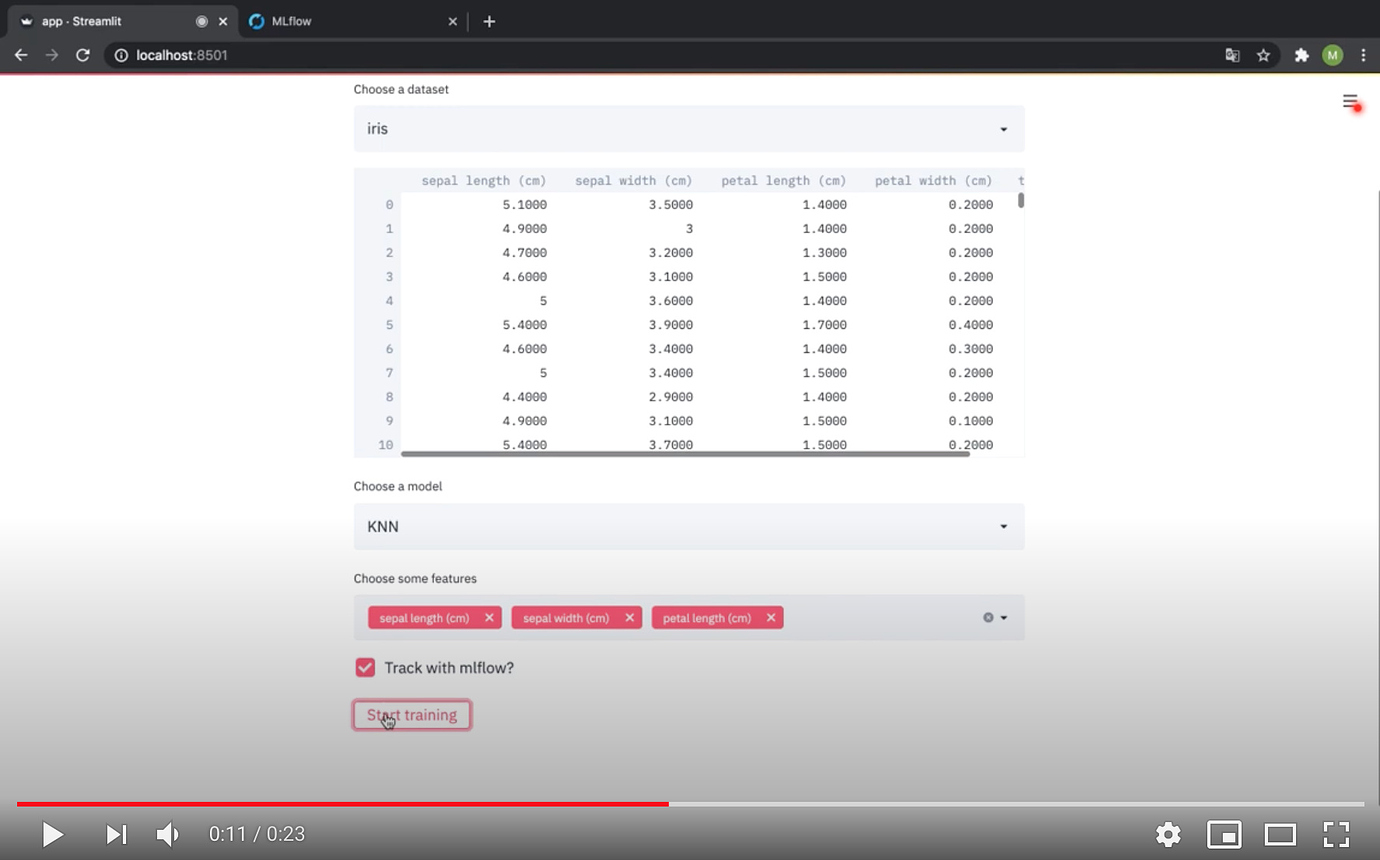1380x860 pixels.
Task: Enter fullscreen with the expand icon
Action: pos(1336,834)
